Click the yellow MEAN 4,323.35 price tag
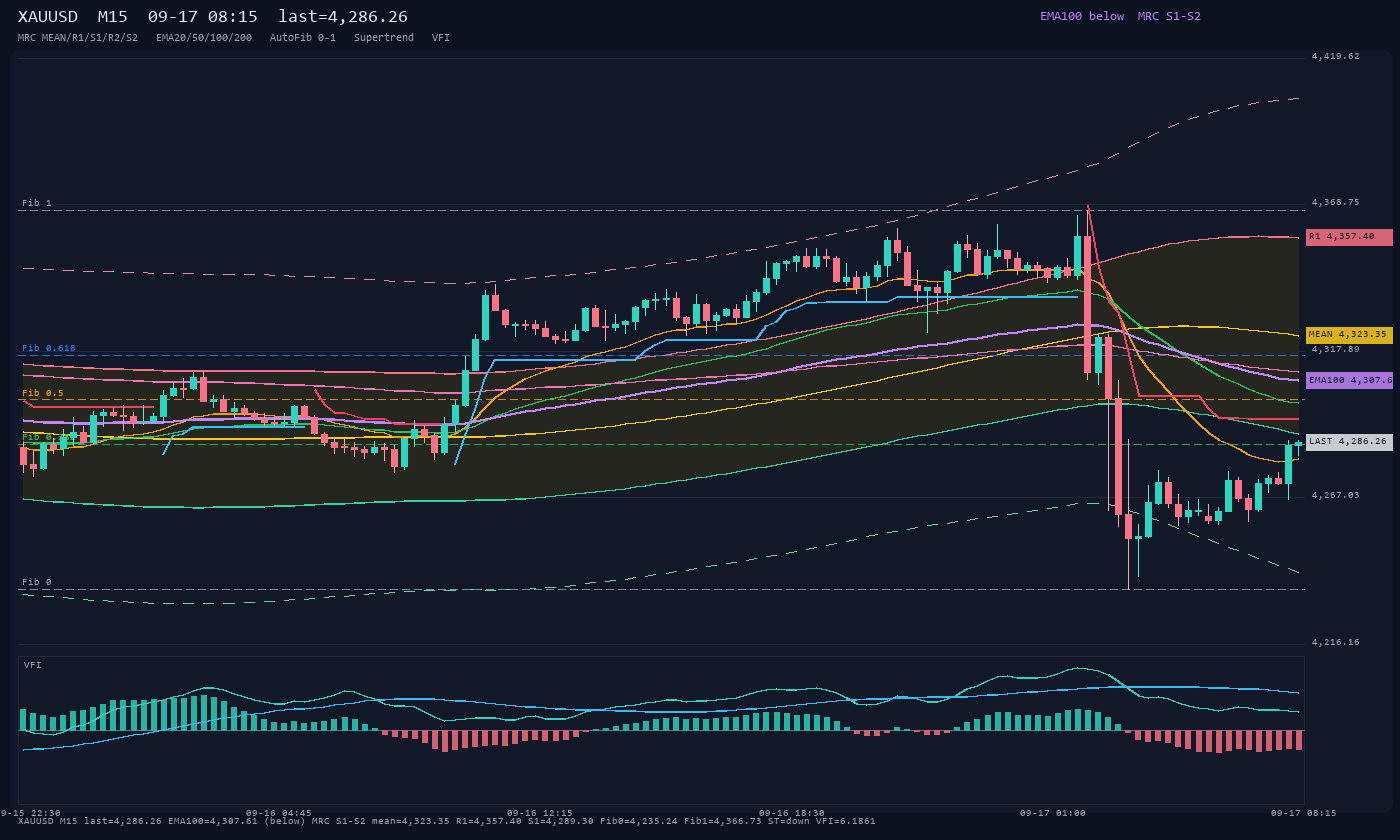Screen dimensions: 1400x840 [1349, 335]
